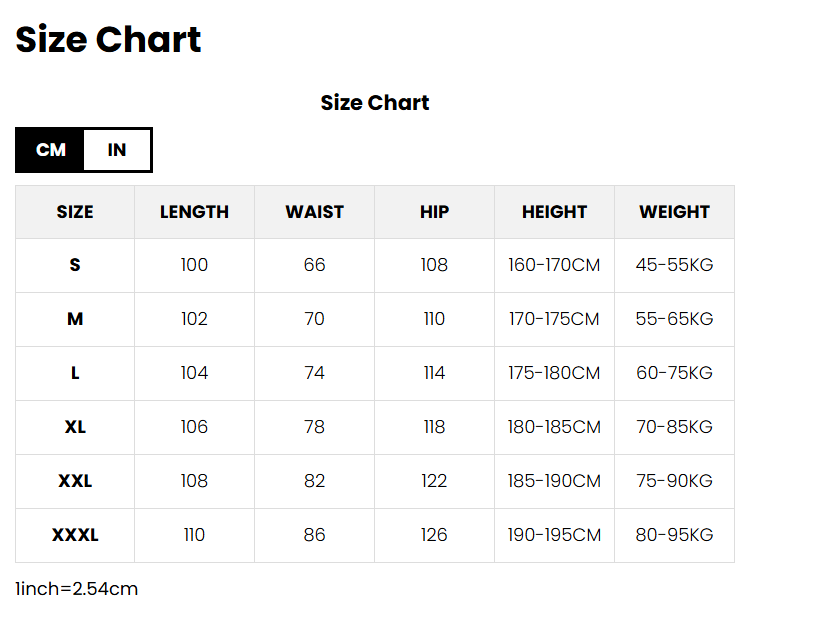Click the 160-170CM height cell
This screenshot has width=820, height=628.
tap(554, 265)
